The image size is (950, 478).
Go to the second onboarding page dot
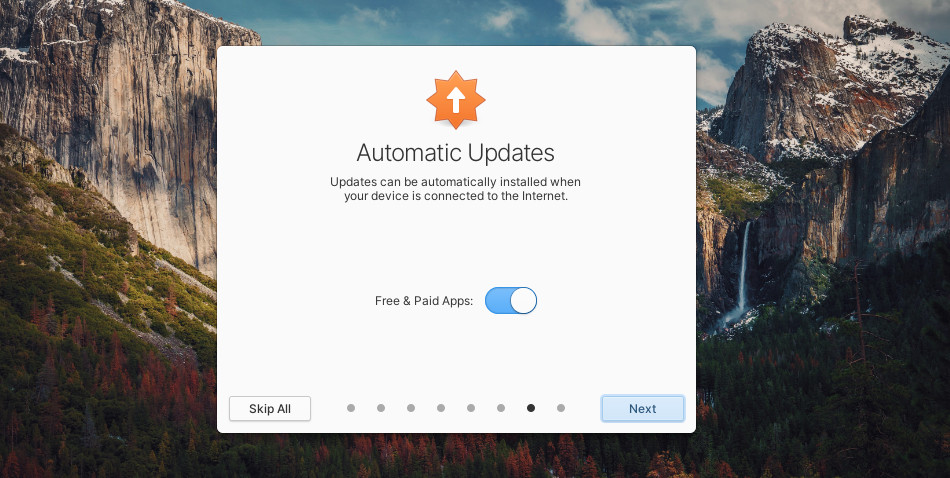pos(381,408)
